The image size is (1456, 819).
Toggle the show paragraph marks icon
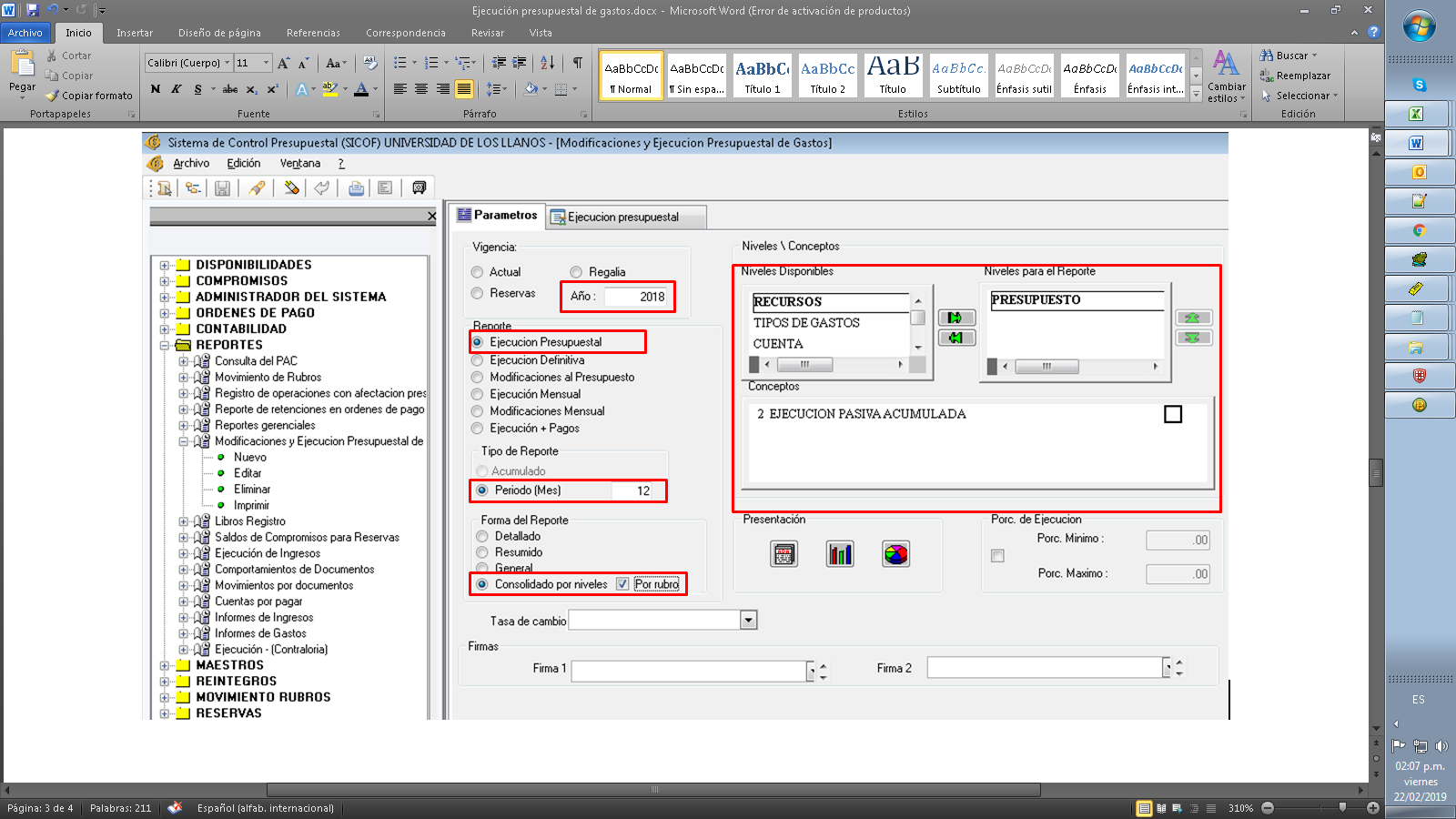pos(577,63)
